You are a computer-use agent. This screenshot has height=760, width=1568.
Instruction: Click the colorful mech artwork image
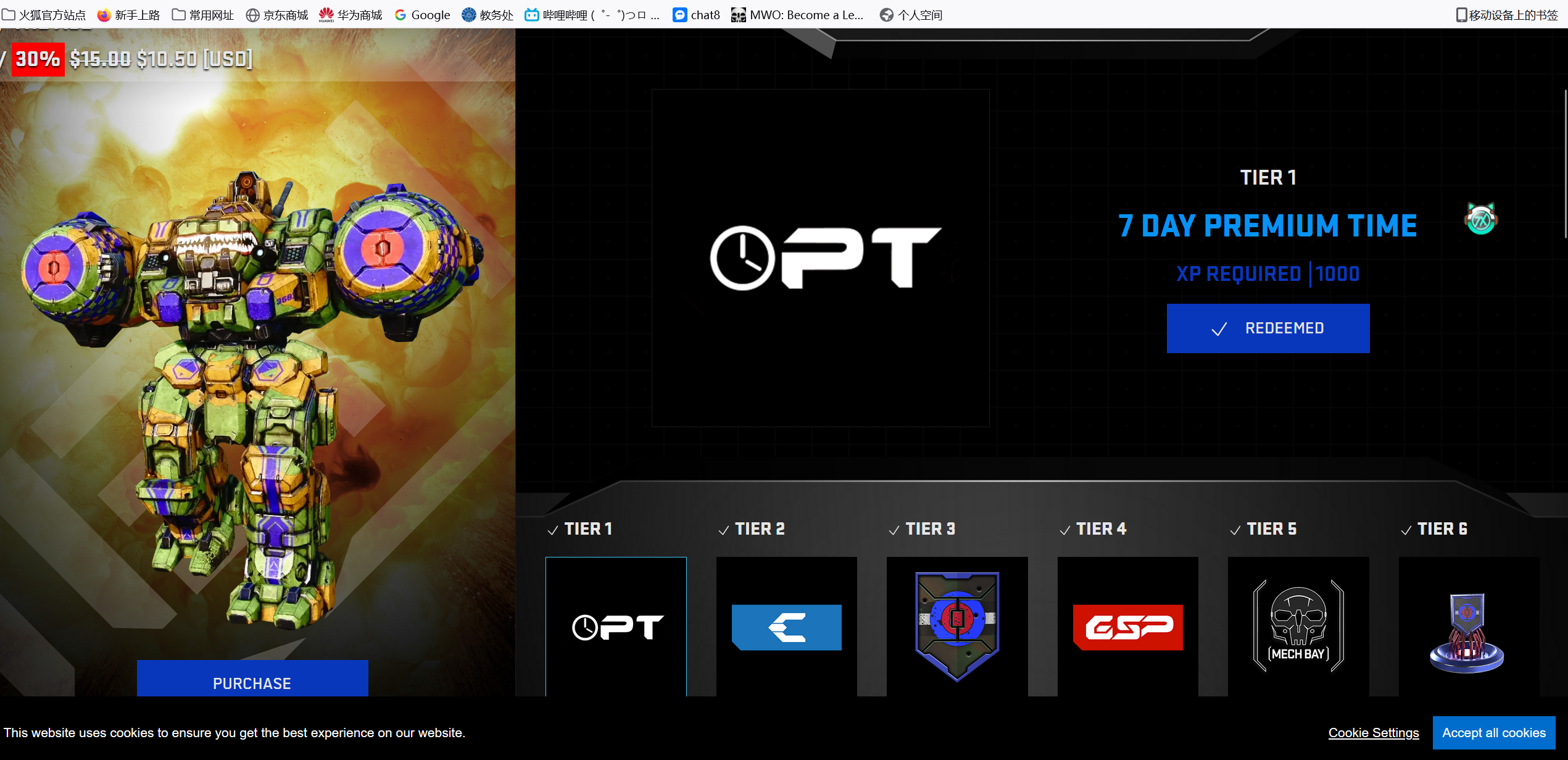[x=252, y=401]
